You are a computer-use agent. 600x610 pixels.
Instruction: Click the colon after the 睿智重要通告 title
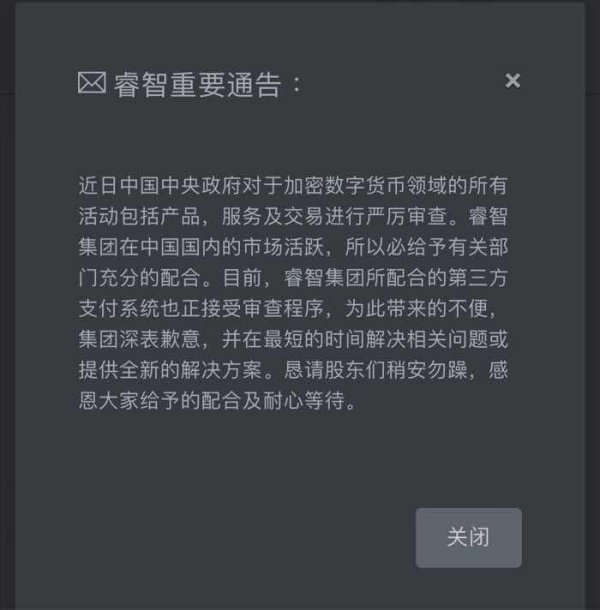pos(297,84)
